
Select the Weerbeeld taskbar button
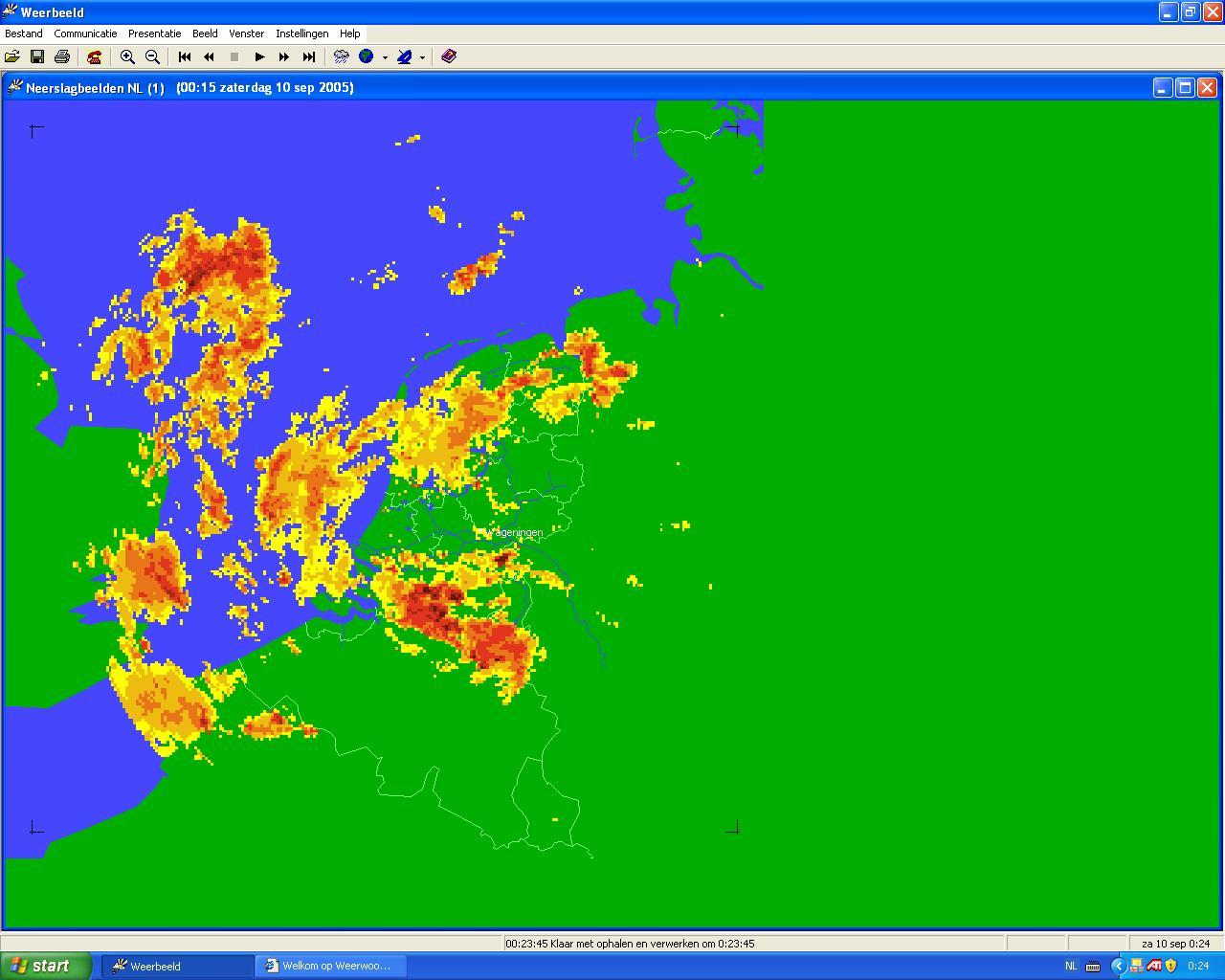[x=178, y=966]
